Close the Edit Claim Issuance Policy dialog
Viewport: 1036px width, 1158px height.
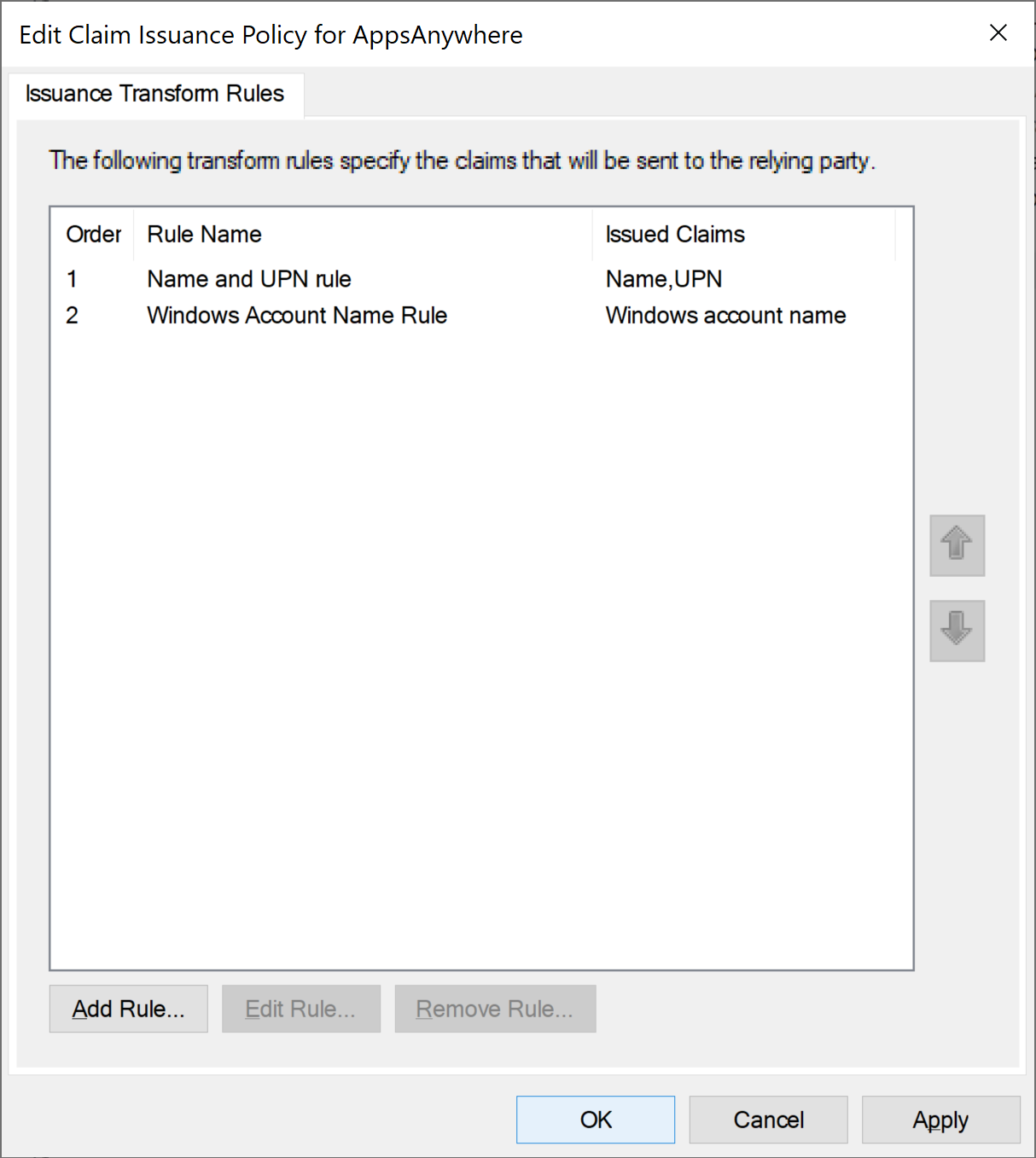point(998,33)
